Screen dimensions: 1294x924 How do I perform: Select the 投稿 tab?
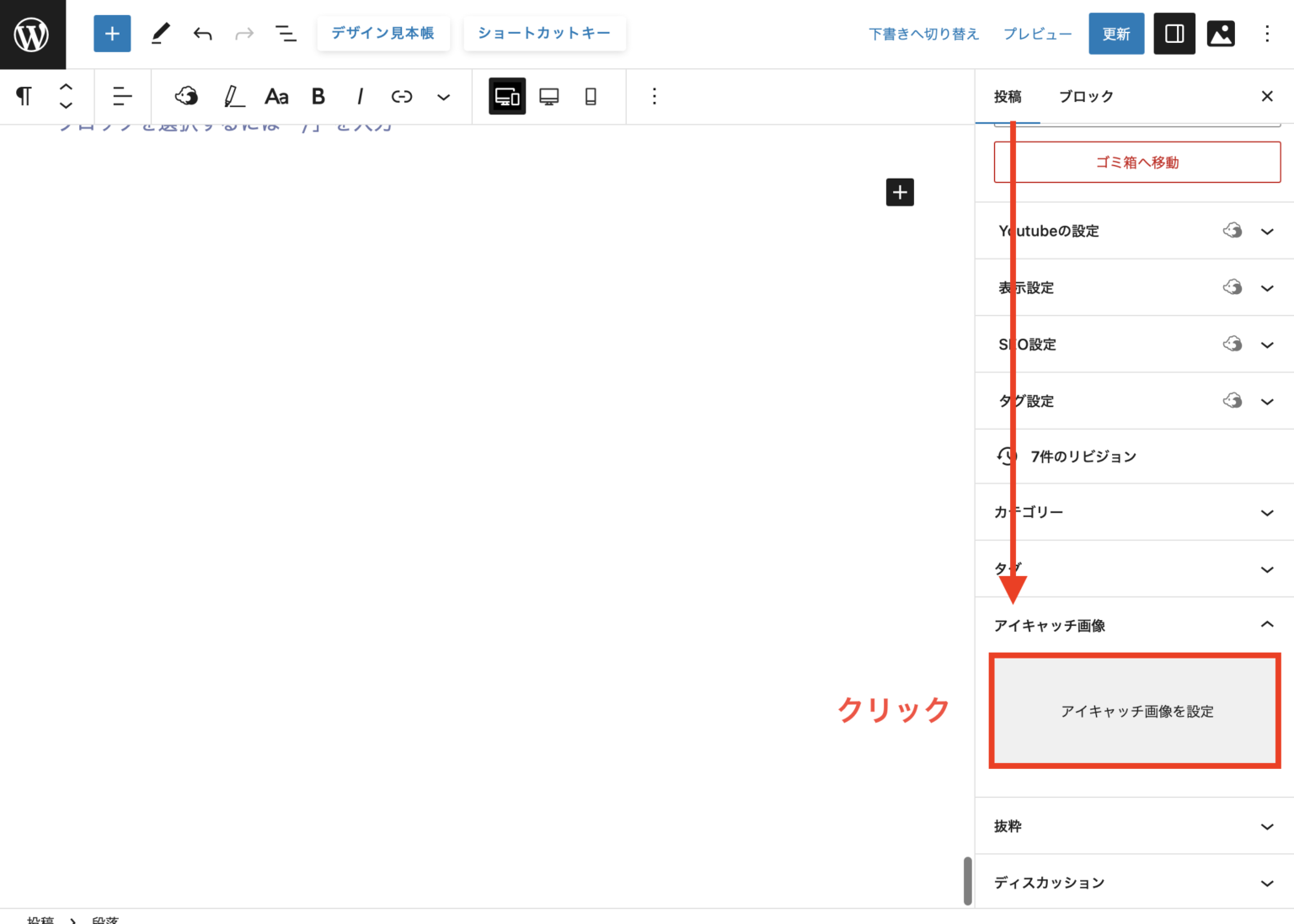pos(1008,97)
